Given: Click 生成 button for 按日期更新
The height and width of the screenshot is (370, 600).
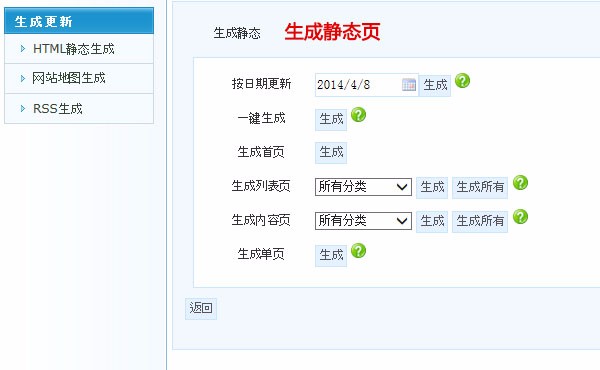Looking at the screenshot, I should point(435,85).
